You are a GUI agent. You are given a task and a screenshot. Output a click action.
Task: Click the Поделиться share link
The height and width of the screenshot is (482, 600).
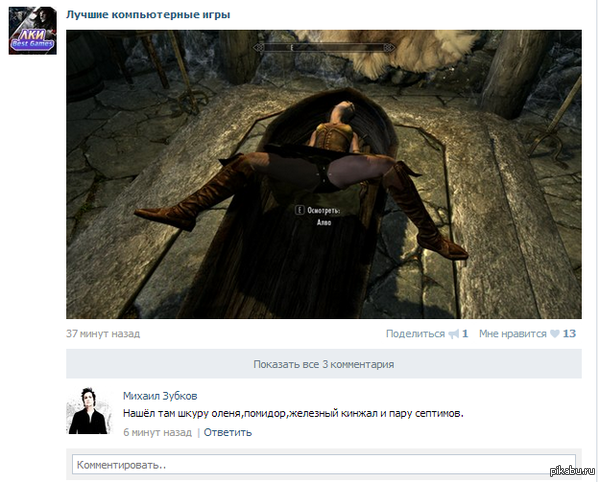tap(415, 334)
